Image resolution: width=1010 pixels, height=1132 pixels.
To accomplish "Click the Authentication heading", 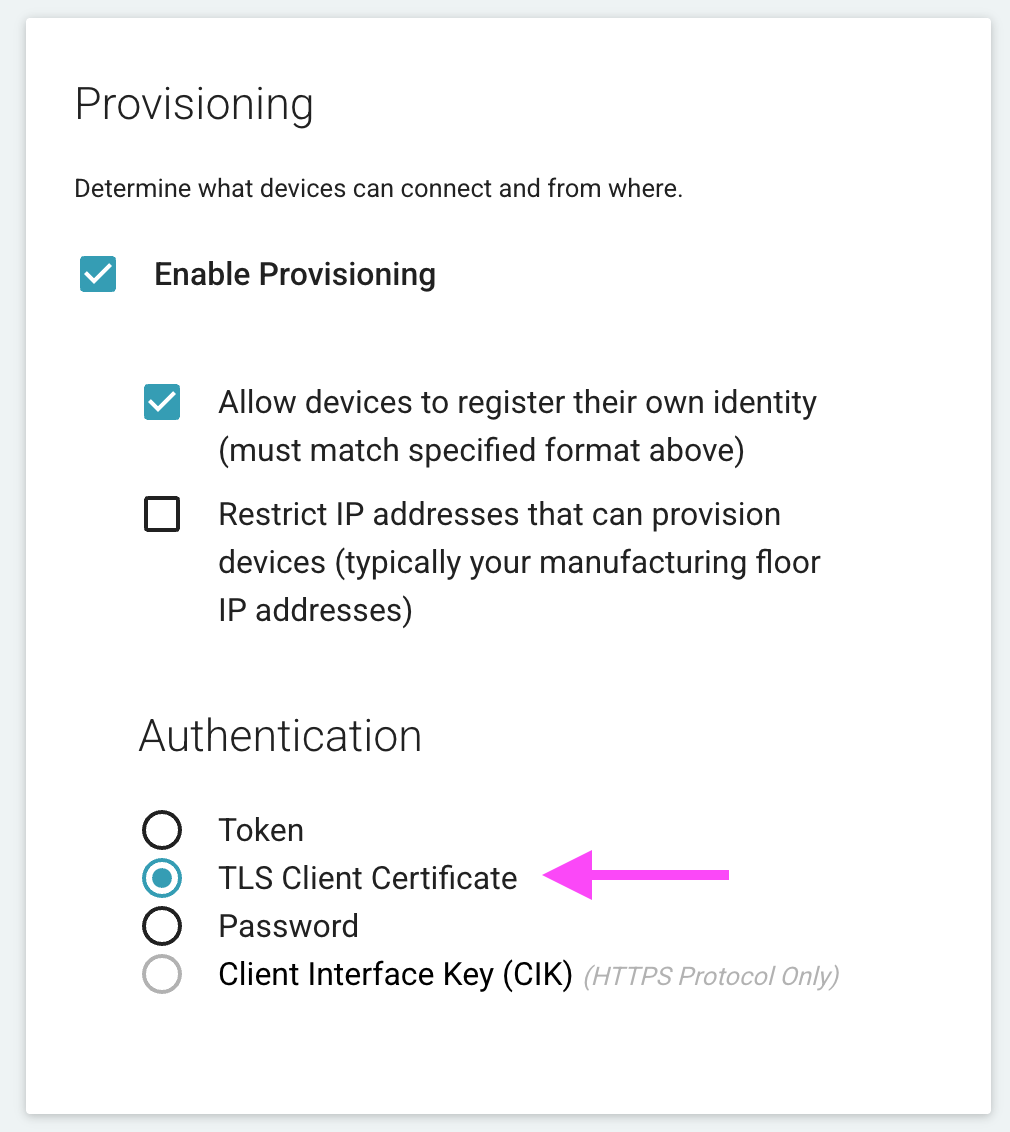I will 280,736.
